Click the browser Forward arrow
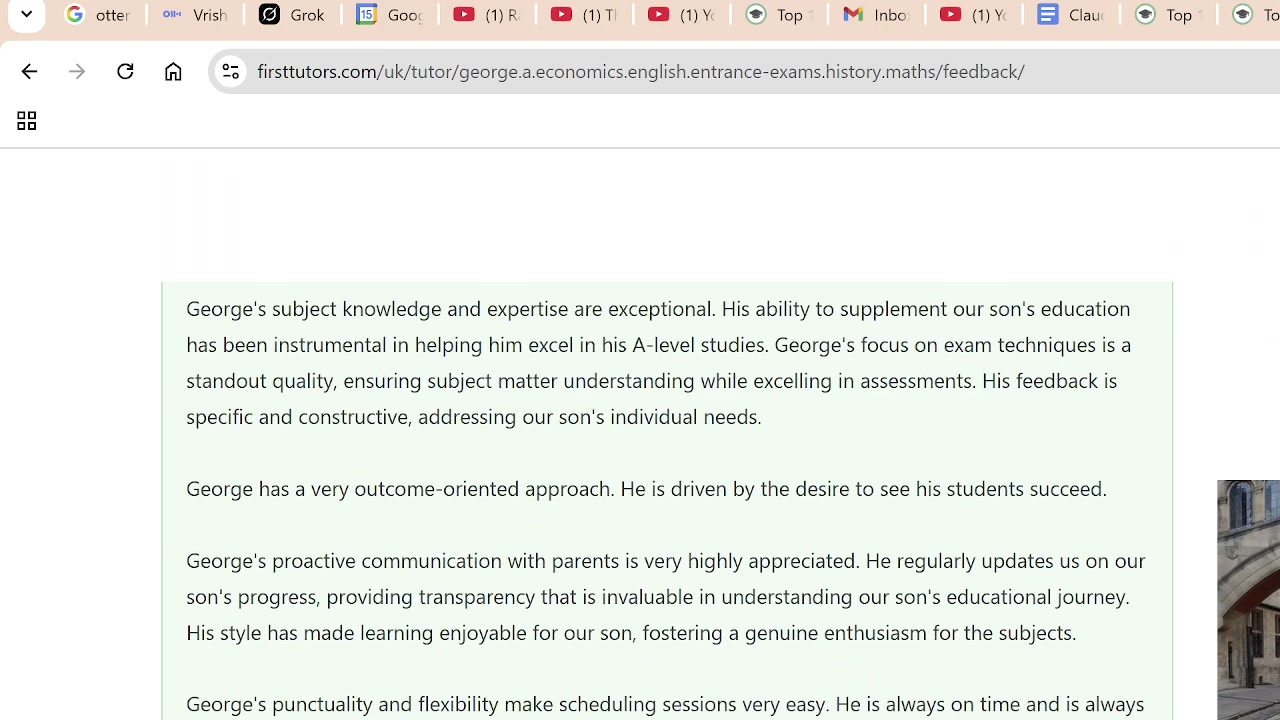The image size is (1280, 720). pyautogui.click(x=77, y=71)
